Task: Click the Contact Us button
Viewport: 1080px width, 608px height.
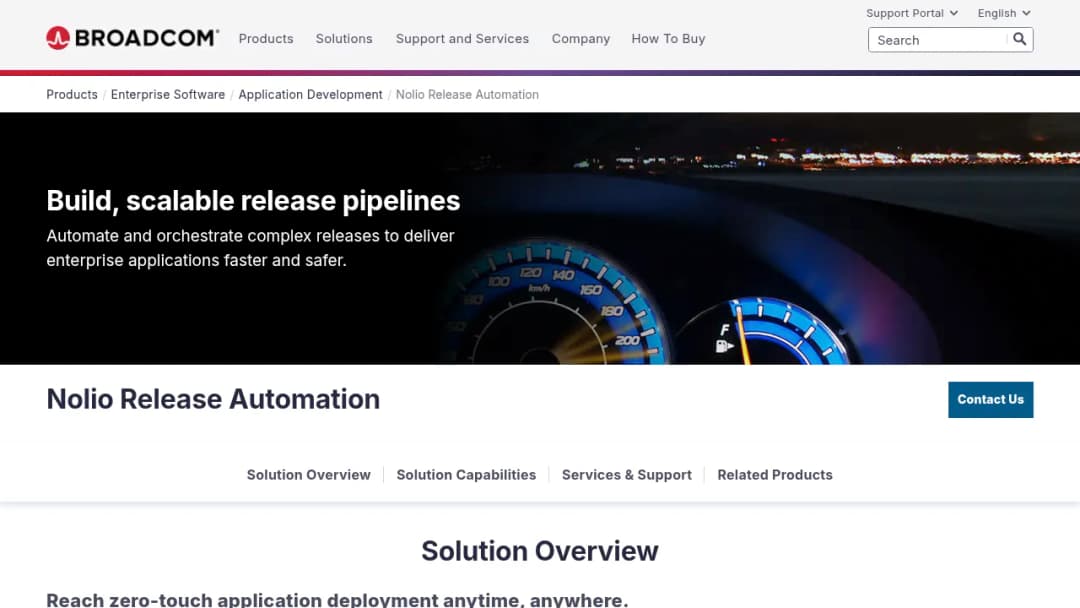Action: click(x=990, y=399)
